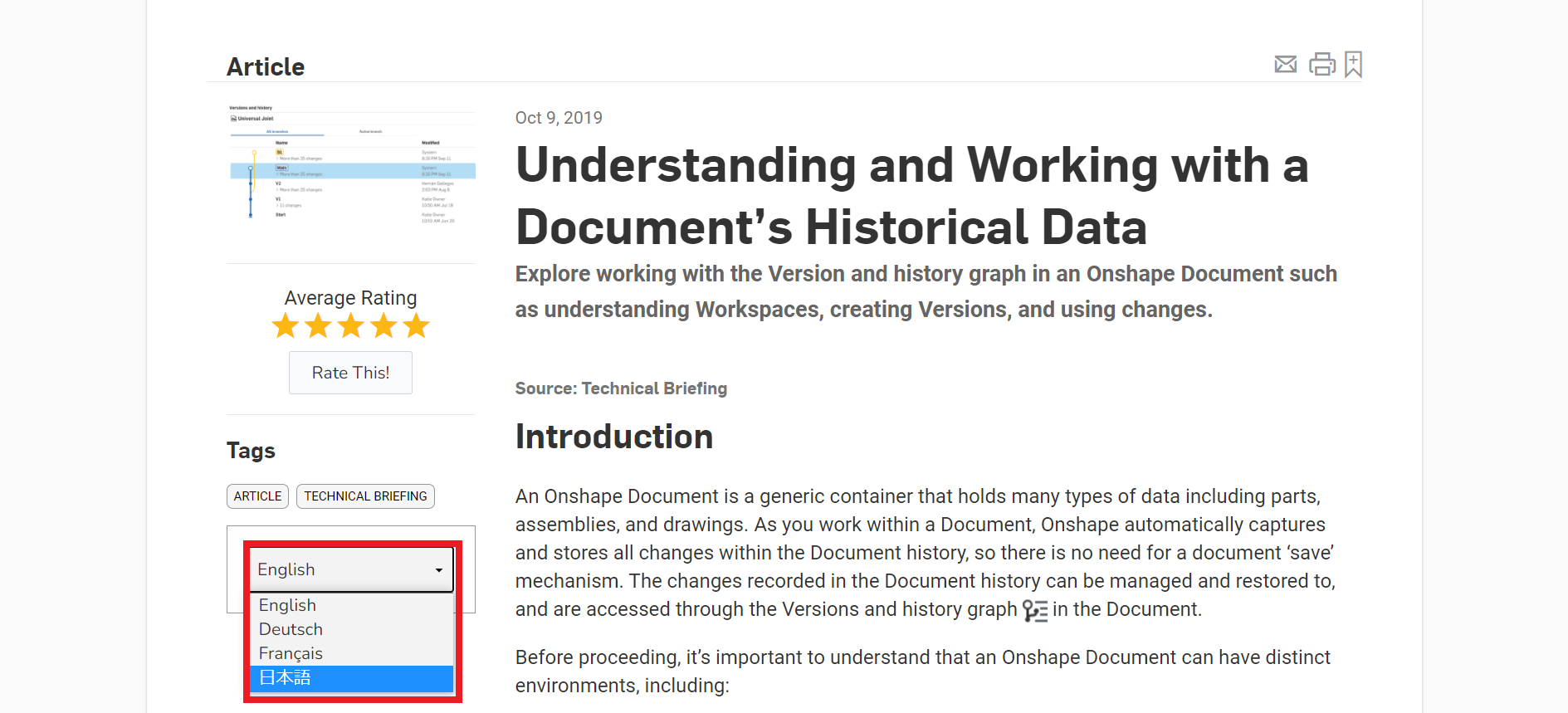Screen dimensions: 1568x713
Task: Click the fifth rating star
Action: click(416, 326)
